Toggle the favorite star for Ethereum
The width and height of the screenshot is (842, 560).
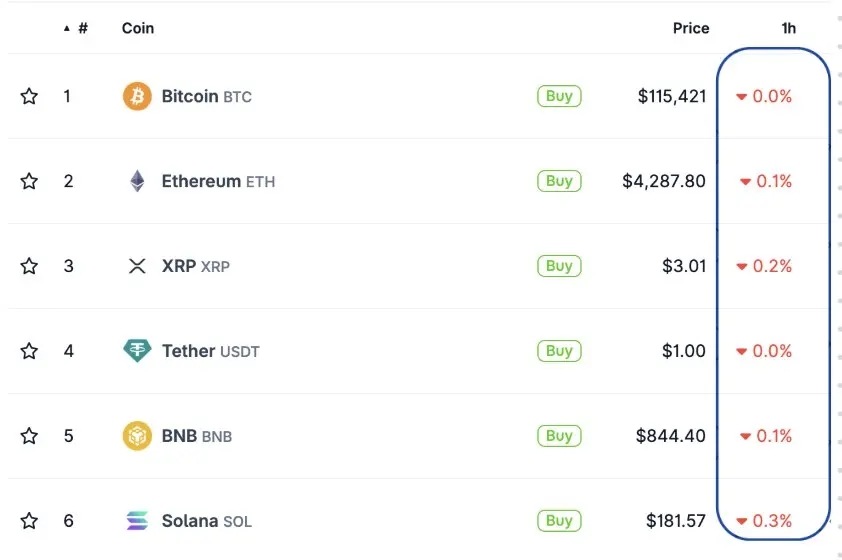pos(29,181)
